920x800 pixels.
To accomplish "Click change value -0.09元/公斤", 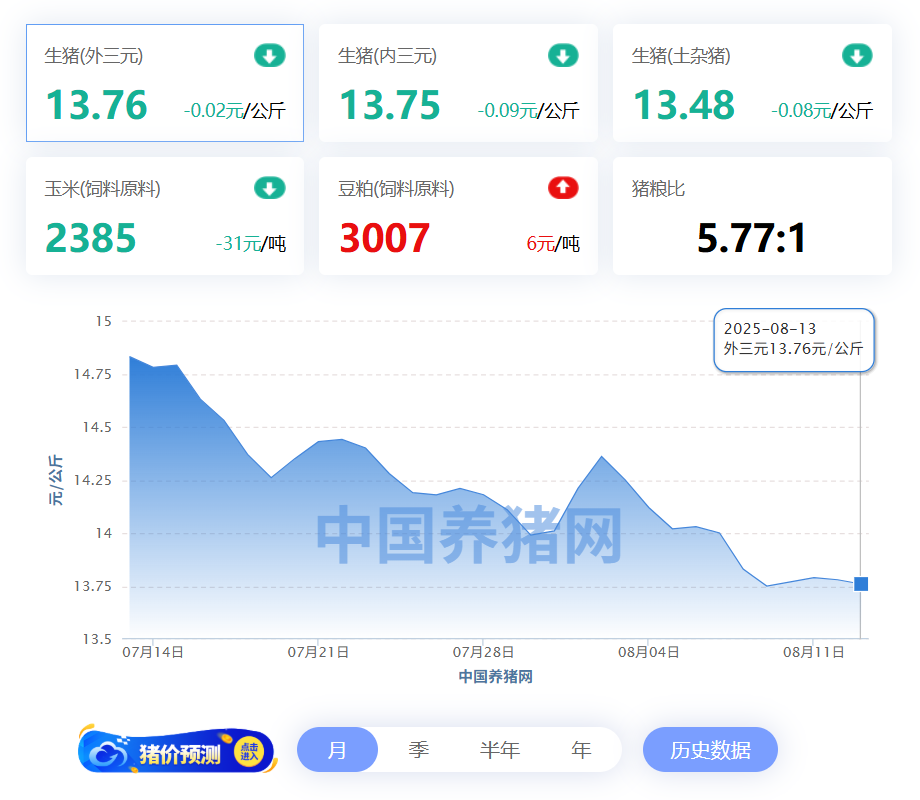I will [x=528, y=110].
